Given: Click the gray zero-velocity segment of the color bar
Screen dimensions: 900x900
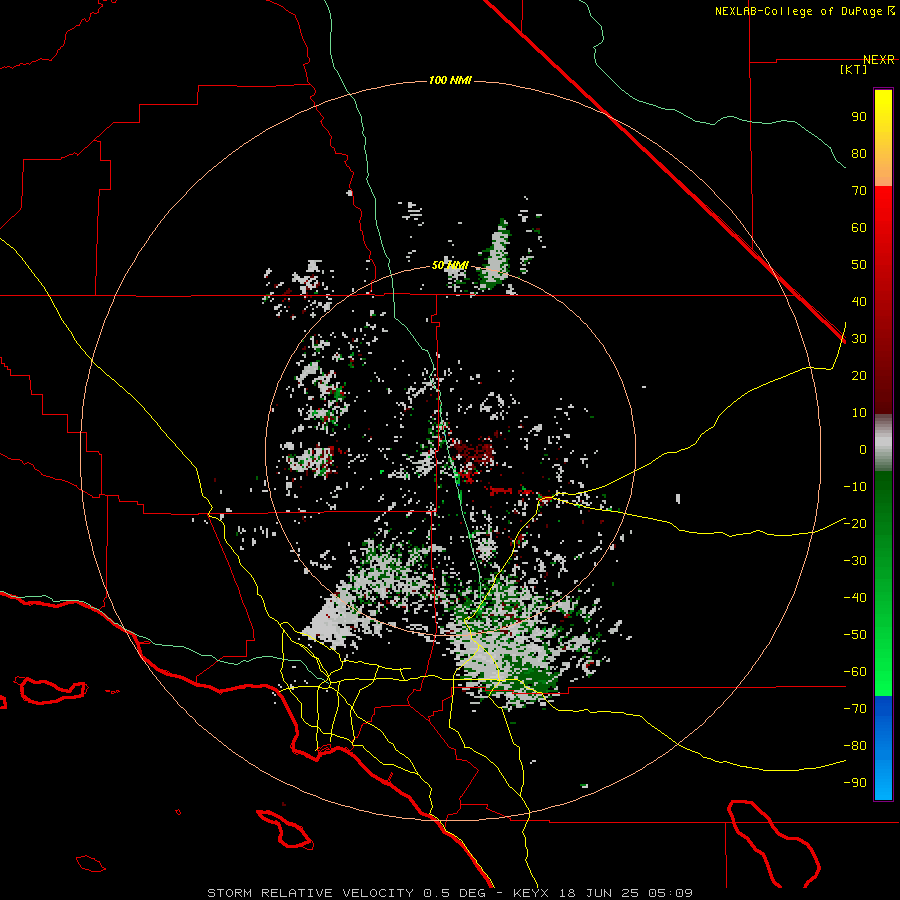Looking at the screenshot, I should coord(883,442).
